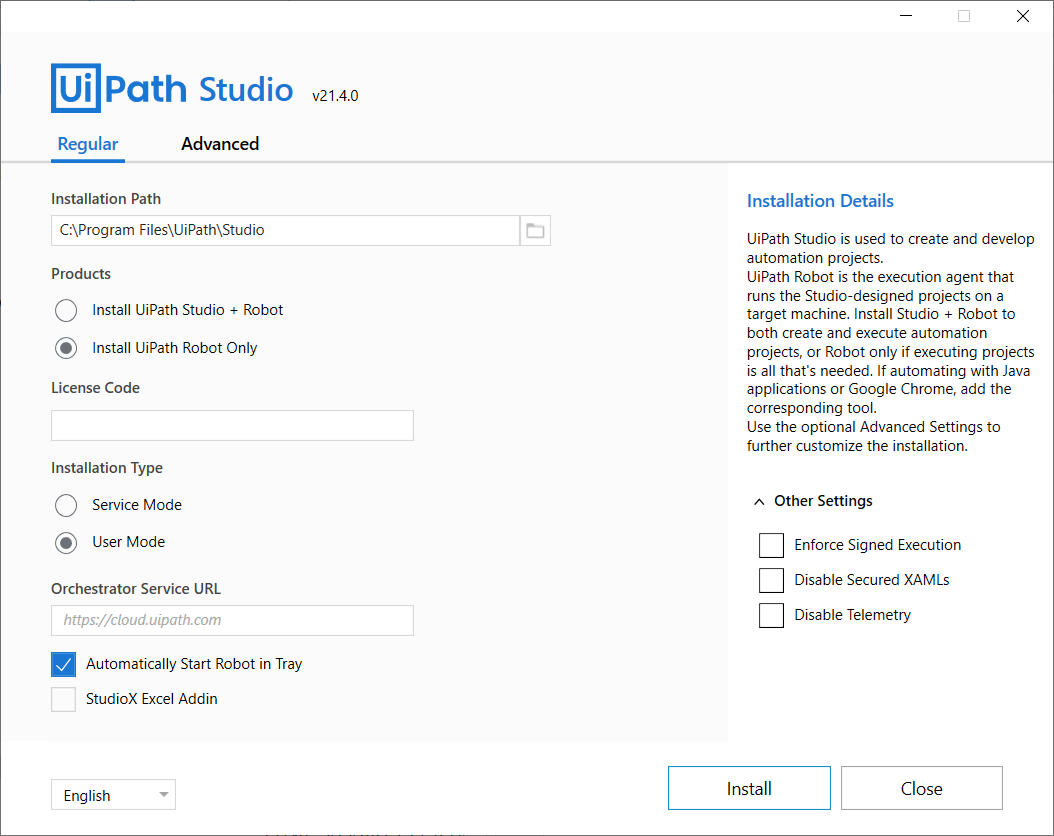Screen dimensions: 1054x836
Task: Enable Disable Telemetry
Action: click(771, 615)
